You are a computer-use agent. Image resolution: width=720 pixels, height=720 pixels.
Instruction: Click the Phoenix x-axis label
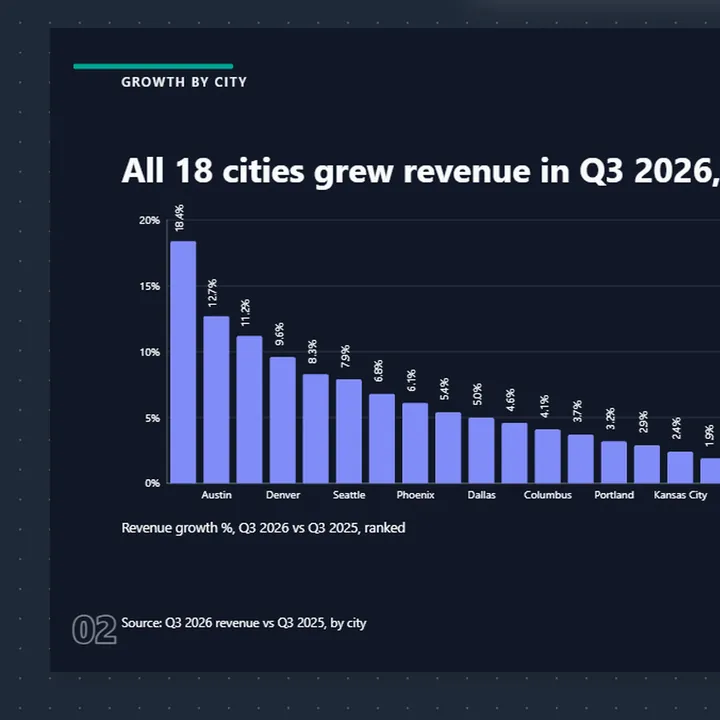click(x=416, y=495)
